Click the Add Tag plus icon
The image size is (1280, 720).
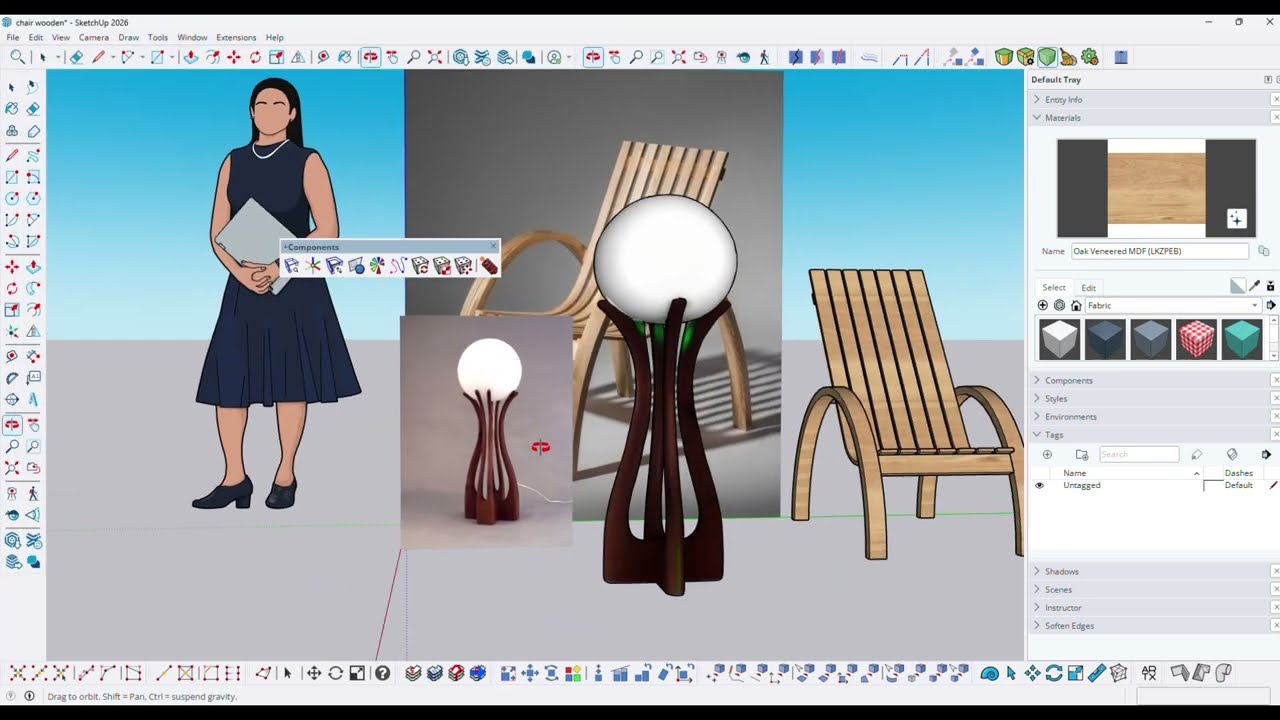1047,455
